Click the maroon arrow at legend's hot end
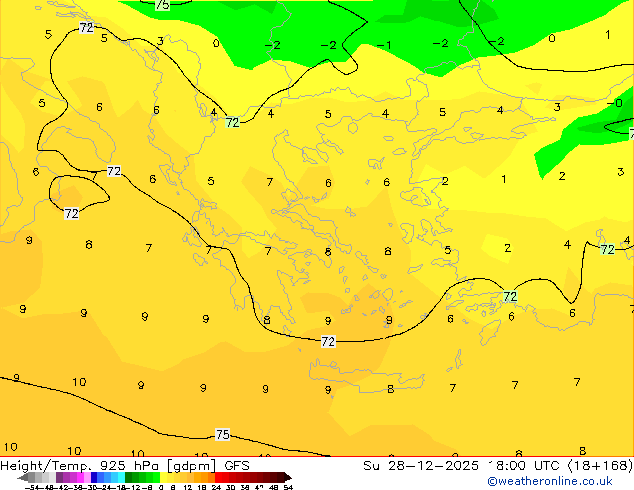Screen dimensions: 634x490 (288, 477)
